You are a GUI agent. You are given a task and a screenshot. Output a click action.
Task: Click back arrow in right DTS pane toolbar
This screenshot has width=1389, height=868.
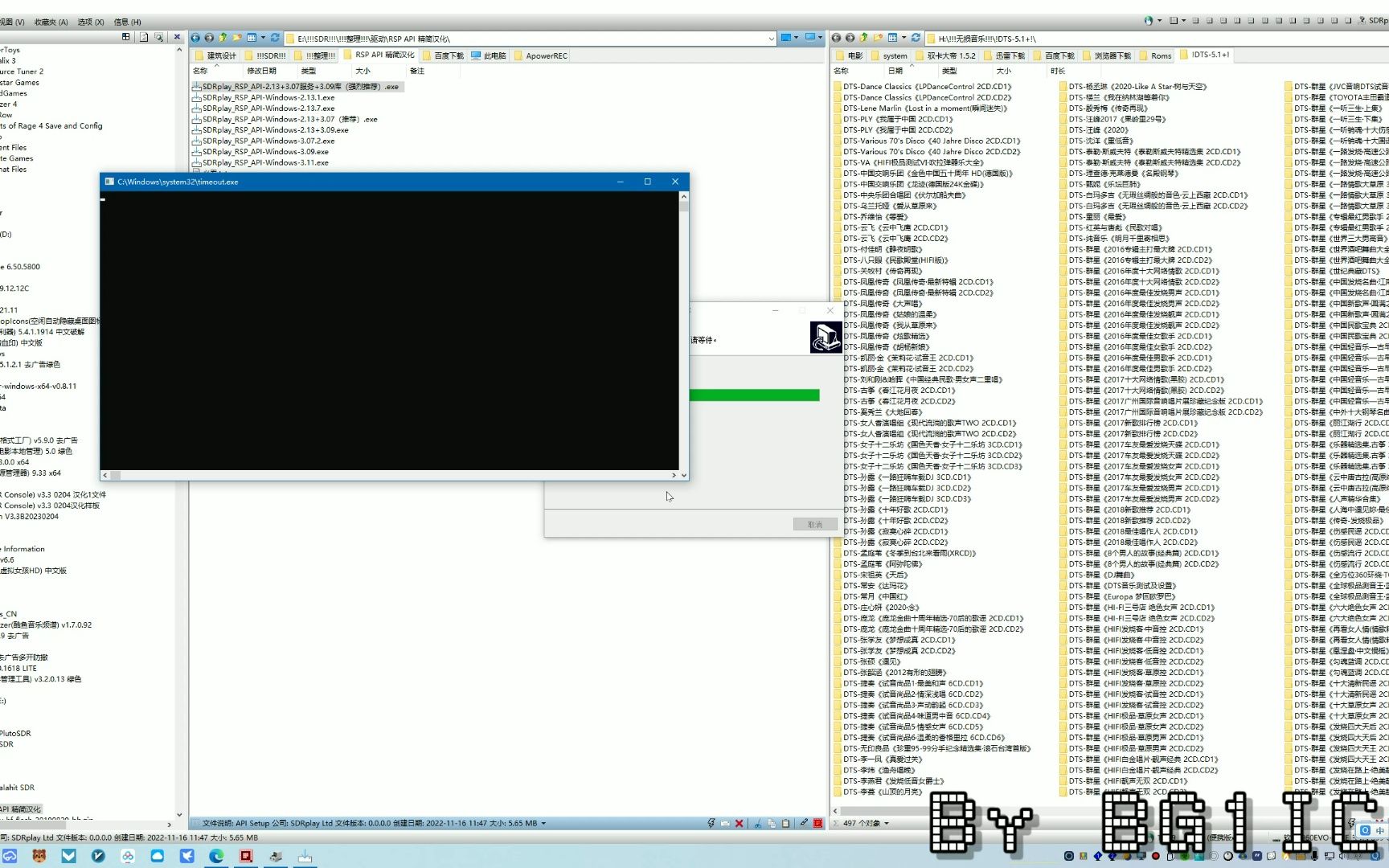tap(836, 38)
